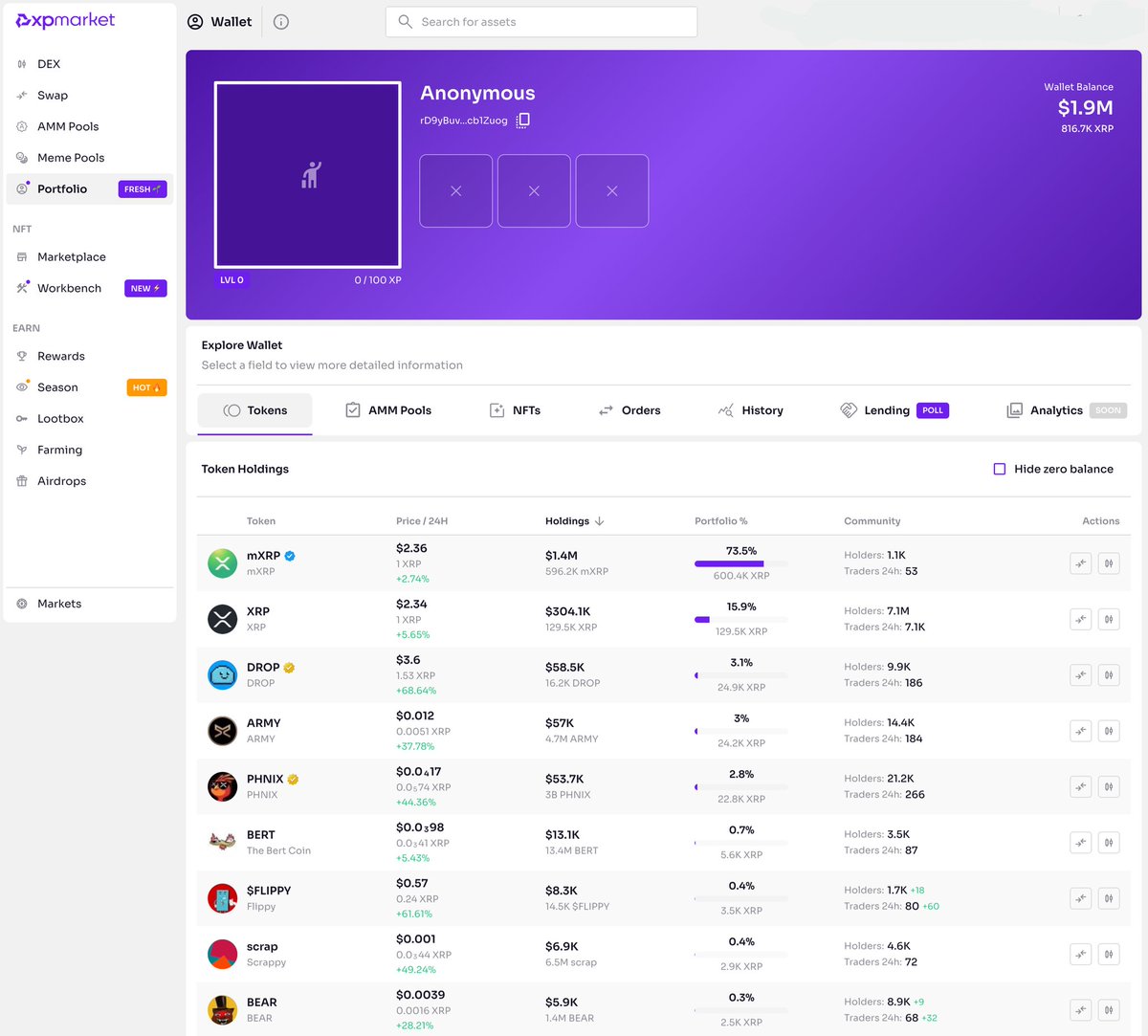Click the second empty badge slot

tap(534, 191)
